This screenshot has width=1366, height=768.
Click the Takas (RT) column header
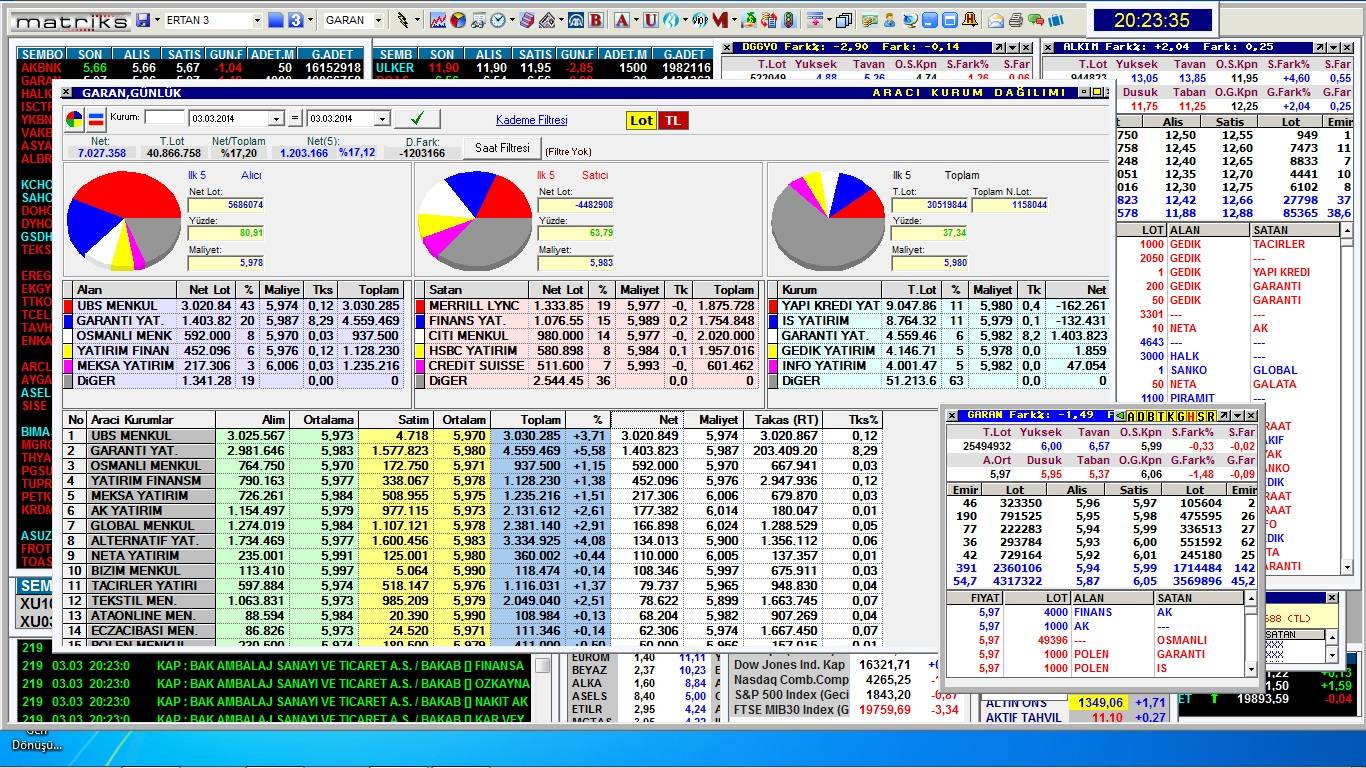point(784,420)
